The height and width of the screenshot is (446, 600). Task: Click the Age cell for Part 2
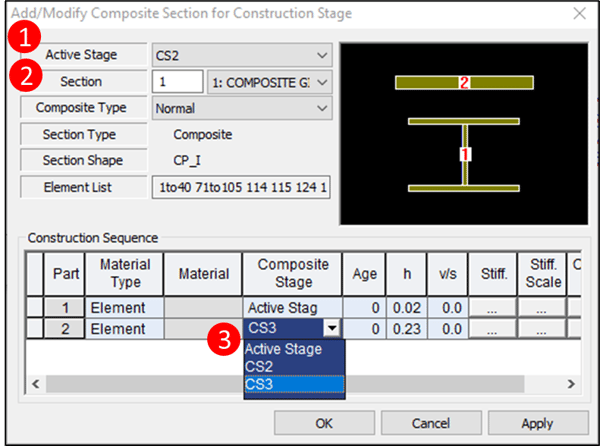pos(364,329)
